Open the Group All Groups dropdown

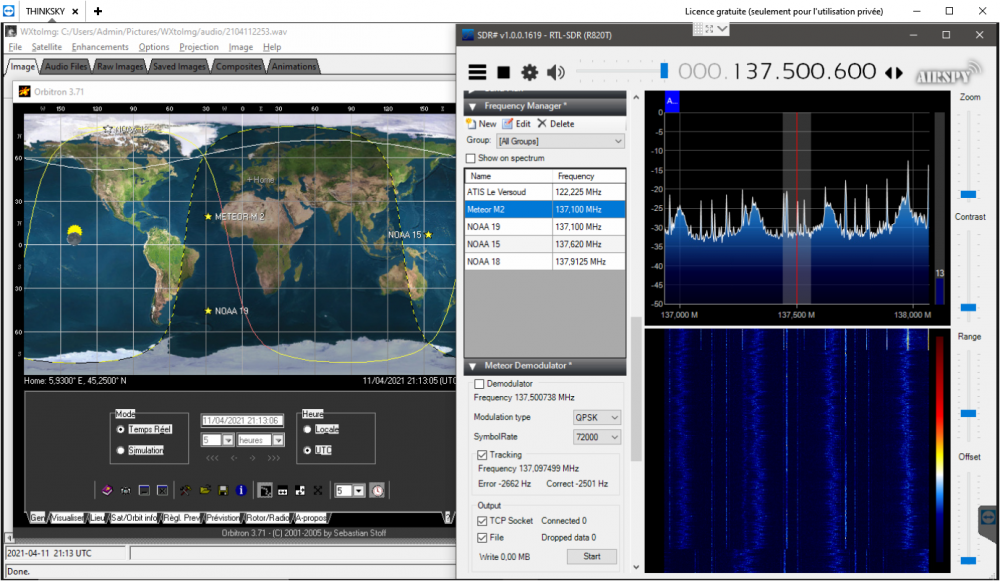(x=560, y=141)
